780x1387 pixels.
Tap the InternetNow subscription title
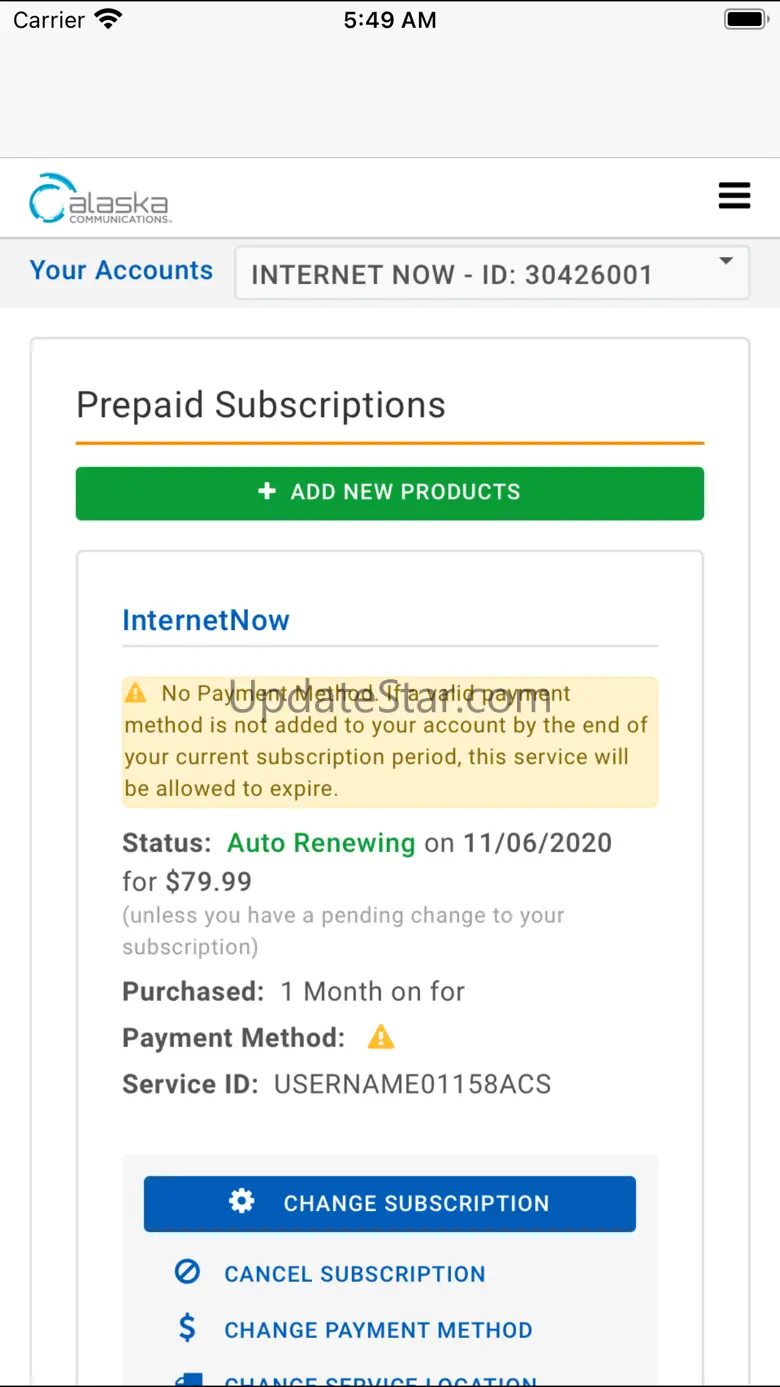pos(206,620)
